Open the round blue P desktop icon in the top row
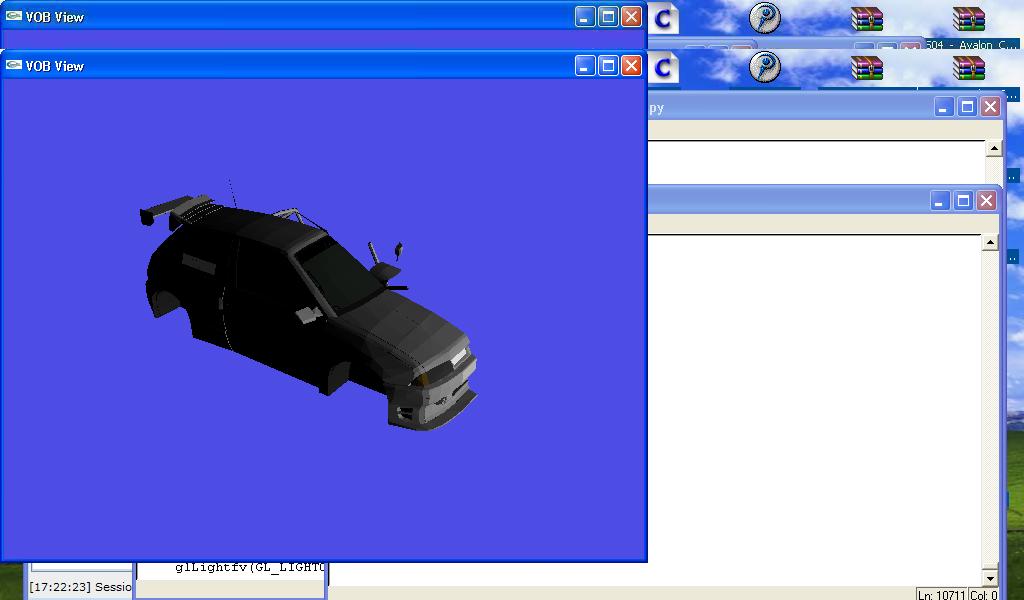This screenshot has width=1024, height=600. coord(764,18)
